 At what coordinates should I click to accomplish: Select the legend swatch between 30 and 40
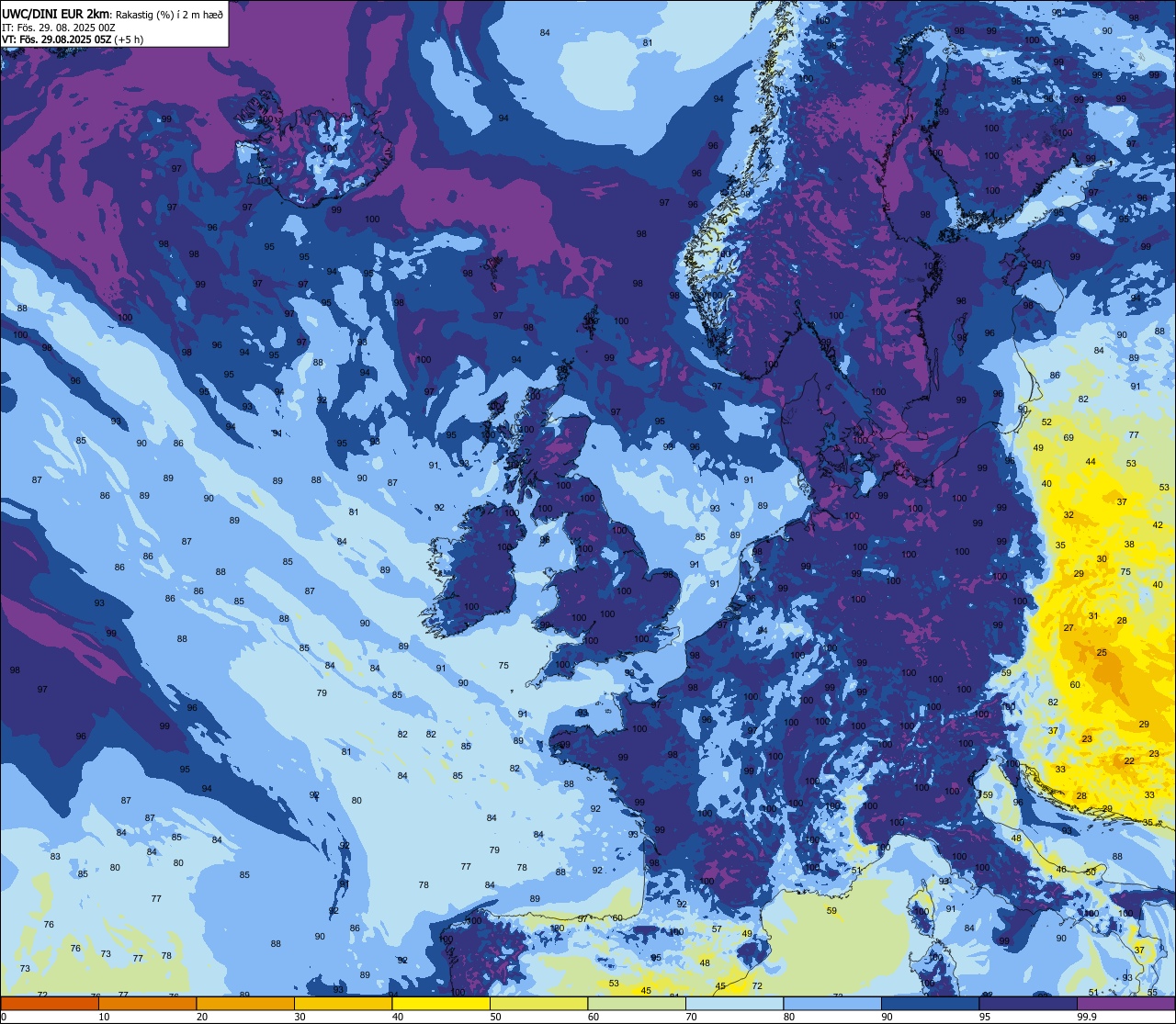tap(343, 1004)
